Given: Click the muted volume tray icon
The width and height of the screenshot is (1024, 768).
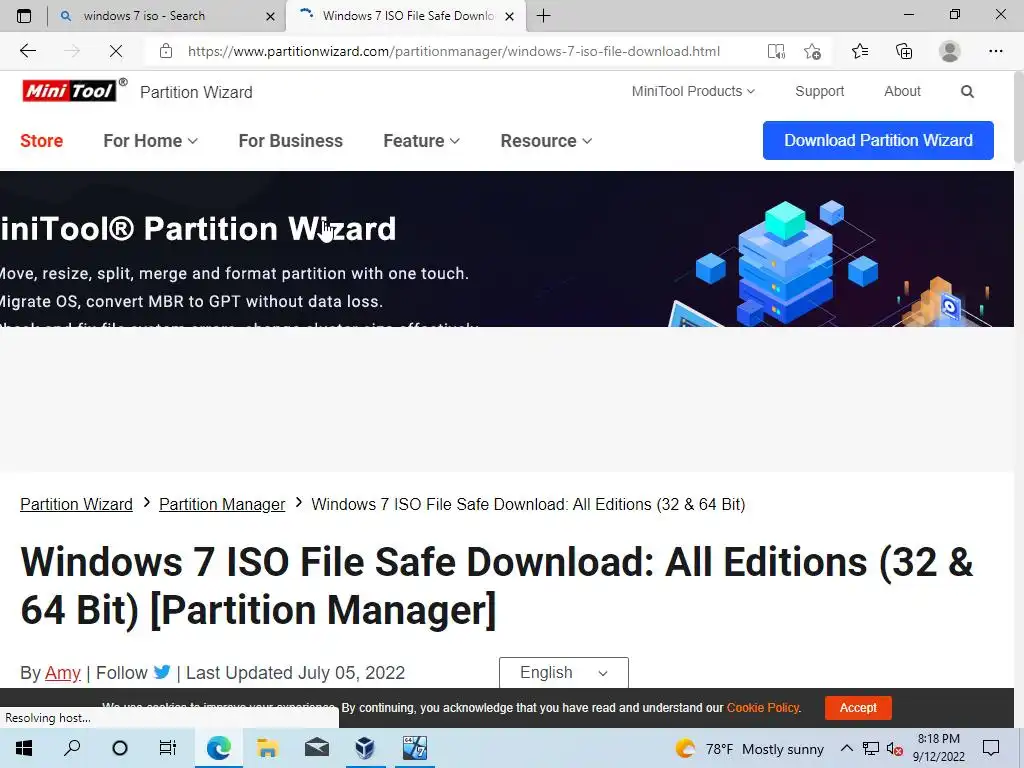Looking at the screenshot, I should pyautogui.click(x=895, y=748).
